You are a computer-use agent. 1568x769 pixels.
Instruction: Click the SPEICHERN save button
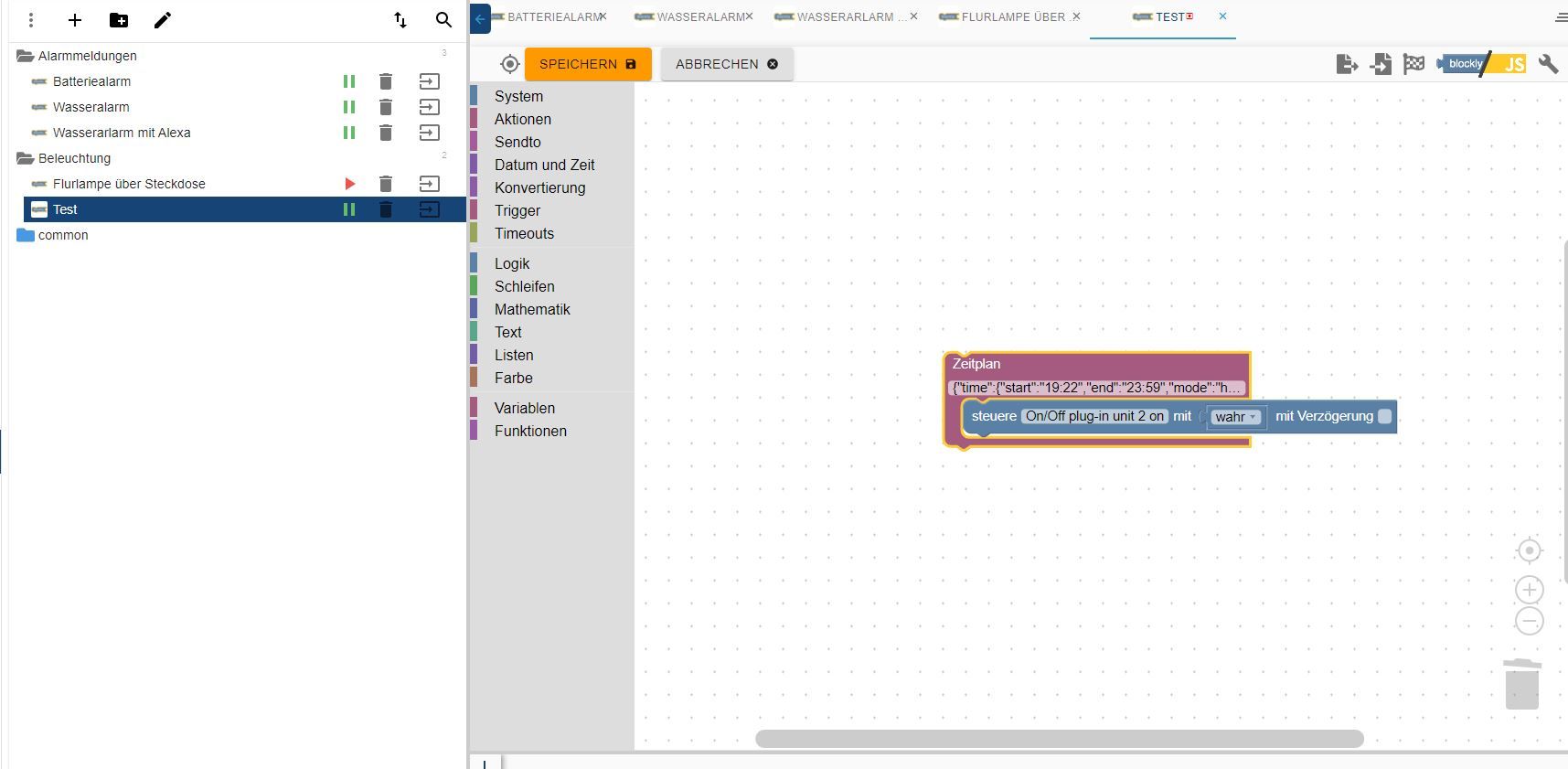pyautogui.click(x=588, y=64)
